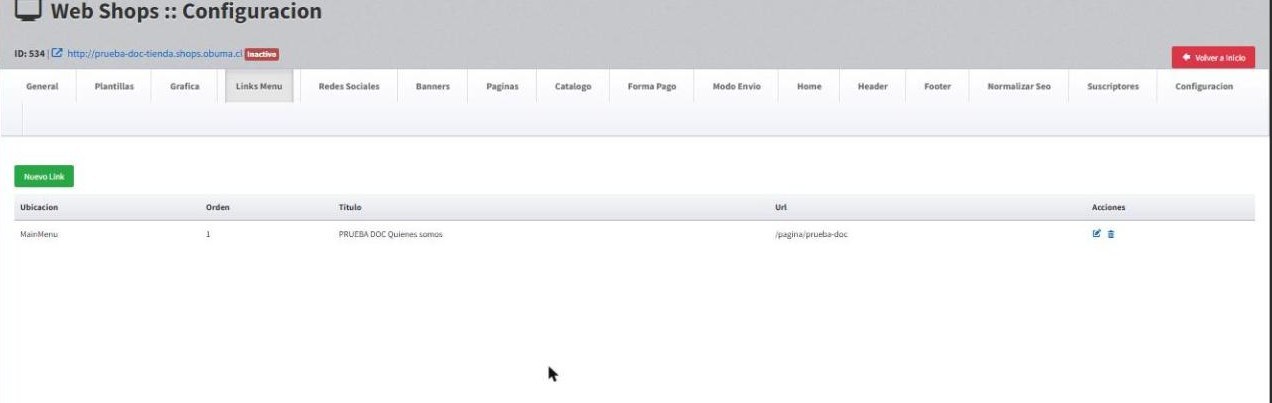
Task: Switch to the Paginas tab
Action: click(502, 86)
